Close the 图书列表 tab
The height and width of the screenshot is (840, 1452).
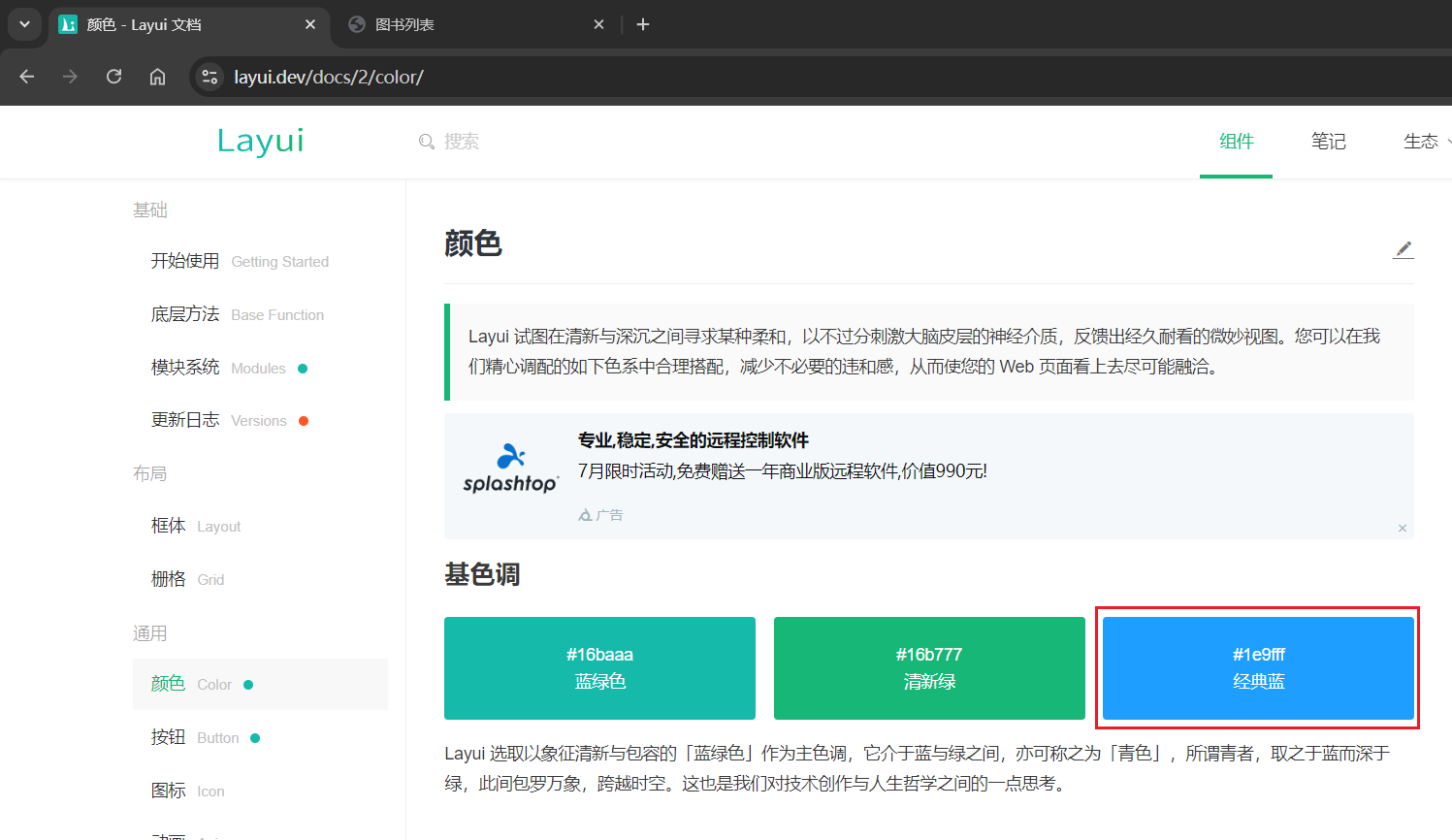[x=599, y=24]
